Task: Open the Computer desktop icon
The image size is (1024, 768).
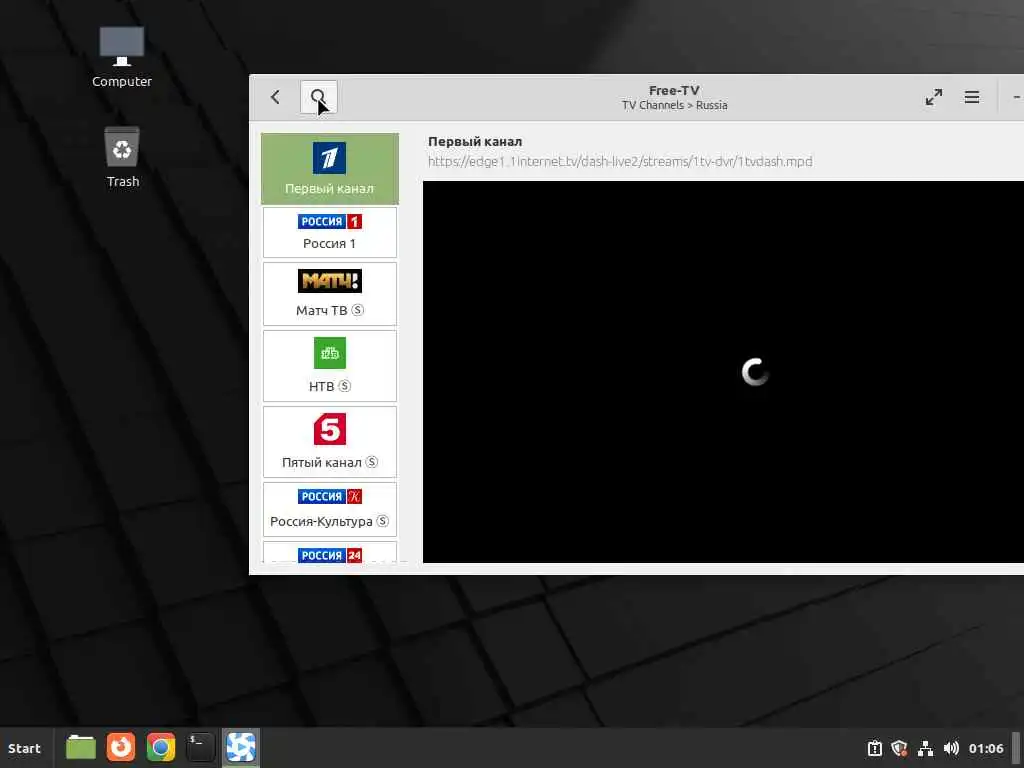Action: (121, 57)
